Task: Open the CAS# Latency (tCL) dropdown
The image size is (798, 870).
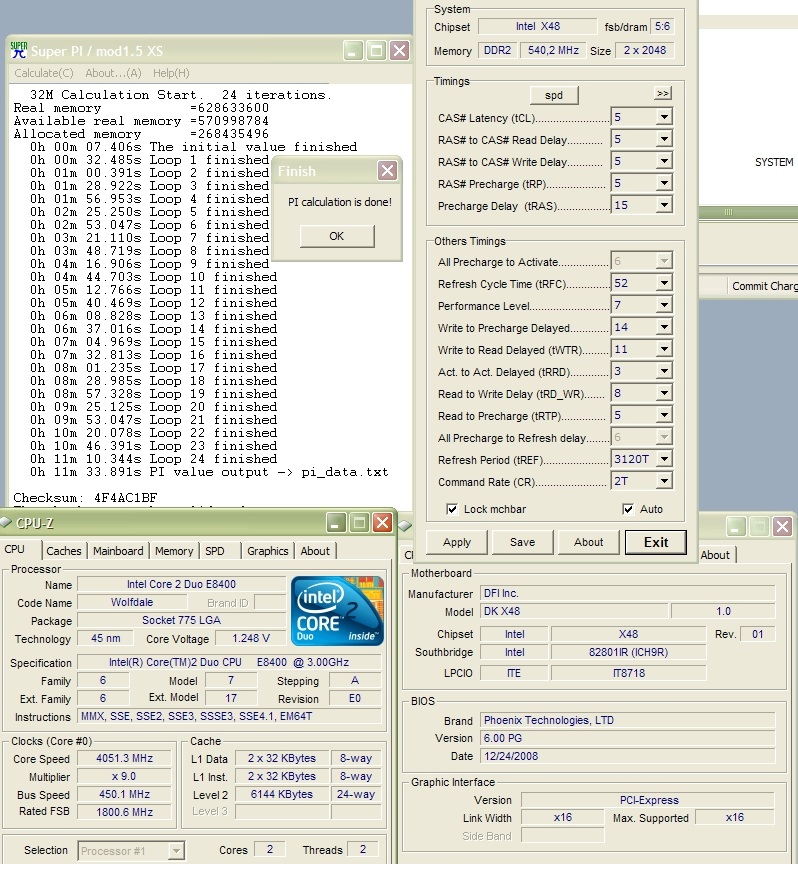Action: pos(663,118)
